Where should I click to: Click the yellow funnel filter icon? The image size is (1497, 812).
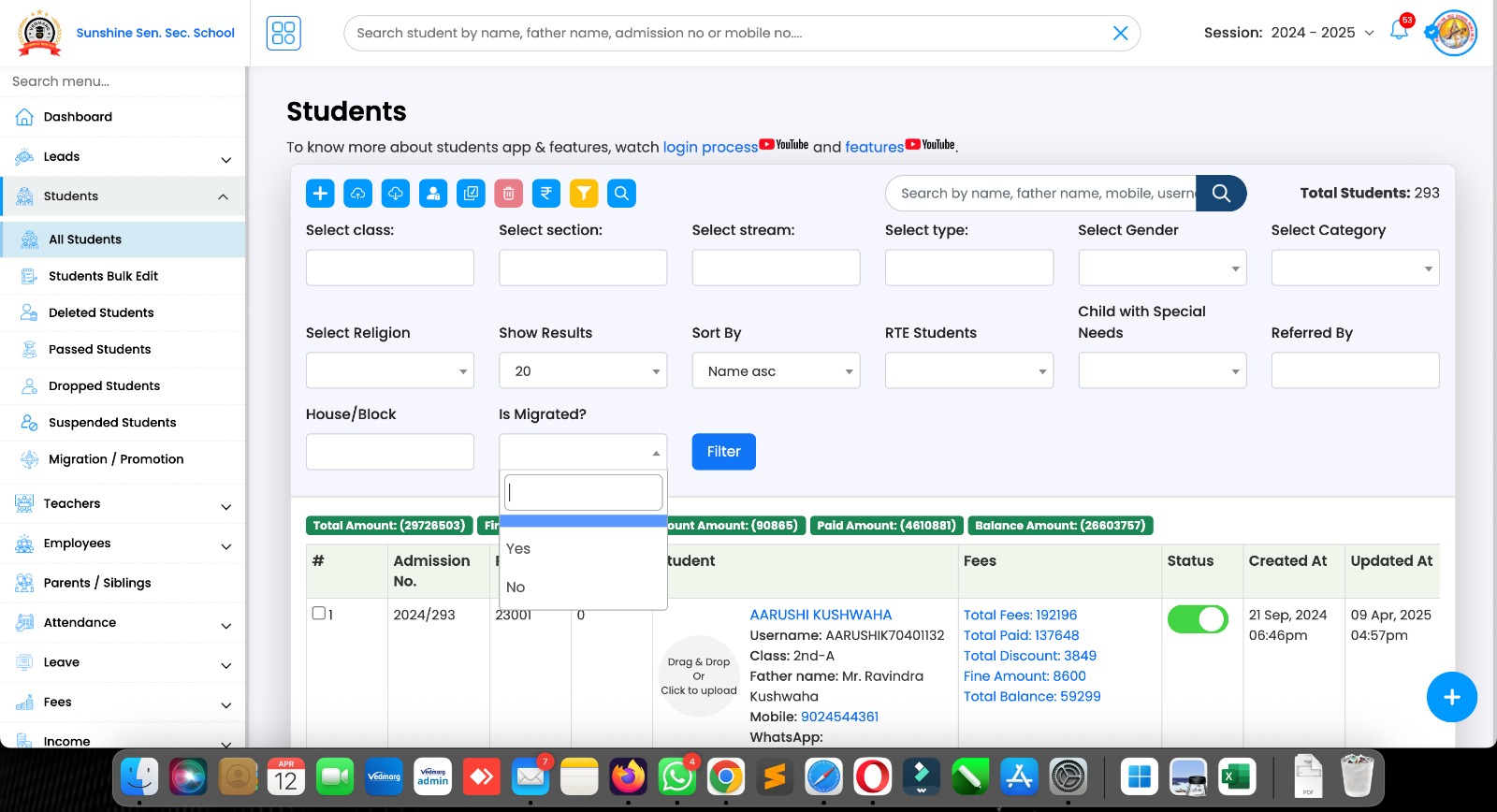[584, 194]
